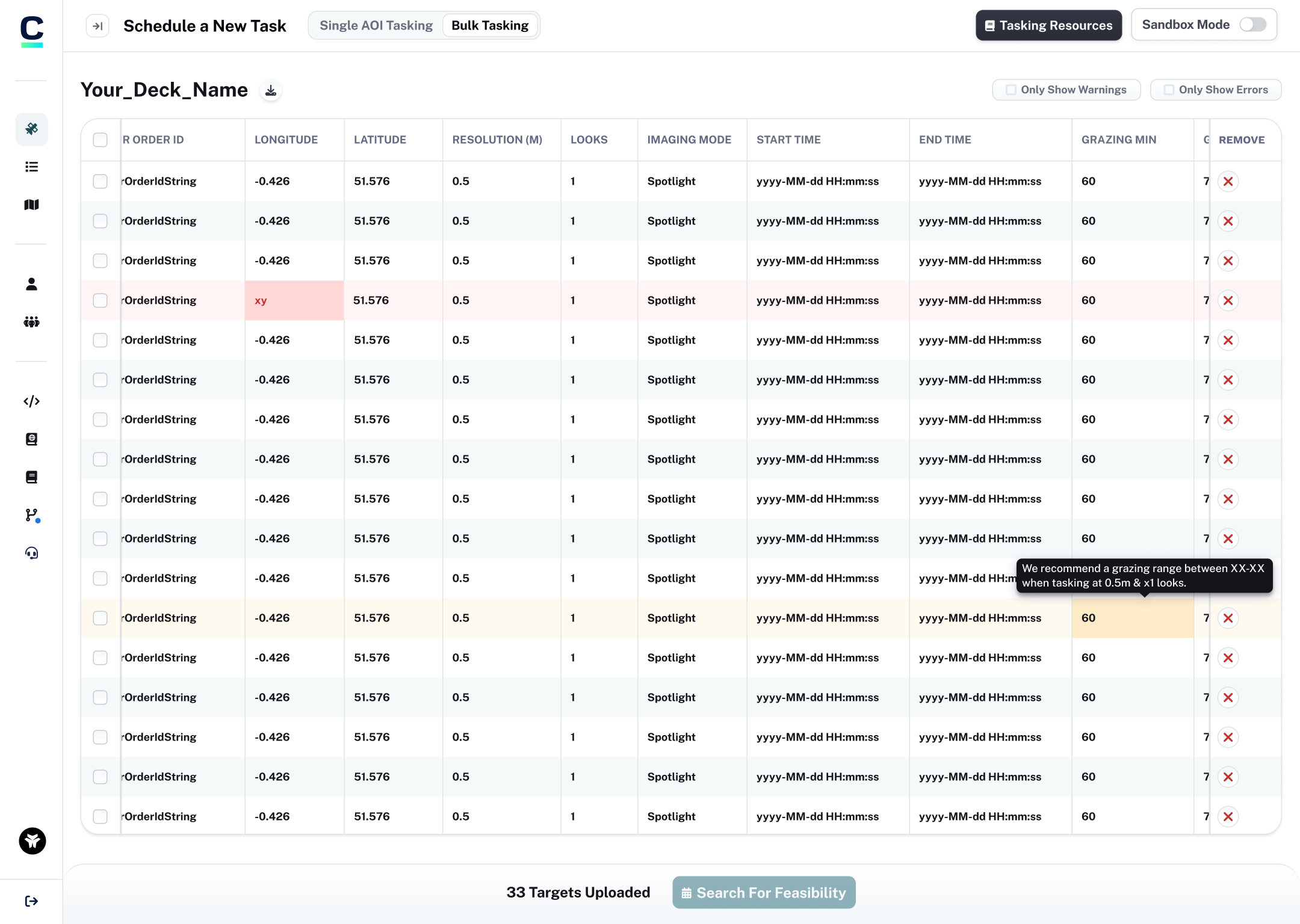
Task: Click the support headset icon
Action: click(31, 553)
